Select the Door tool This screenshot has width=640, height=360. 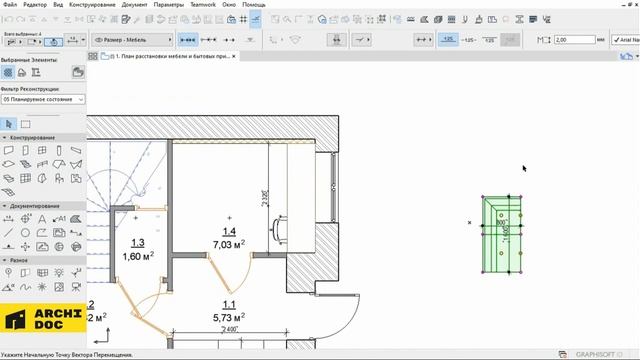pos(25,151)
